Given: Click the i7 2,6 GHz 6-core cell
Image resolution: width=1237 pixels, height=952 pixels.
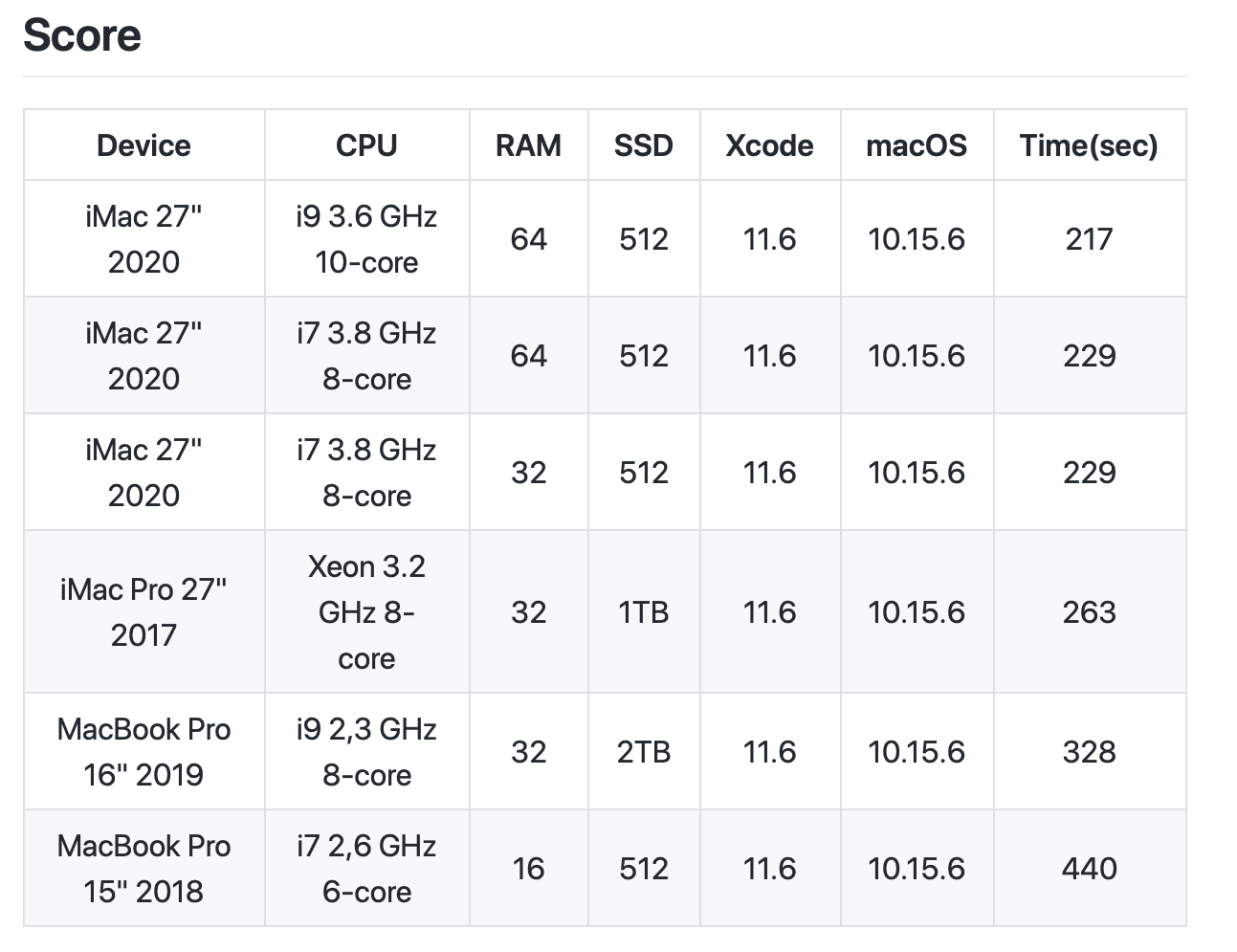Looking at the screenshot, I should point(366,869).
